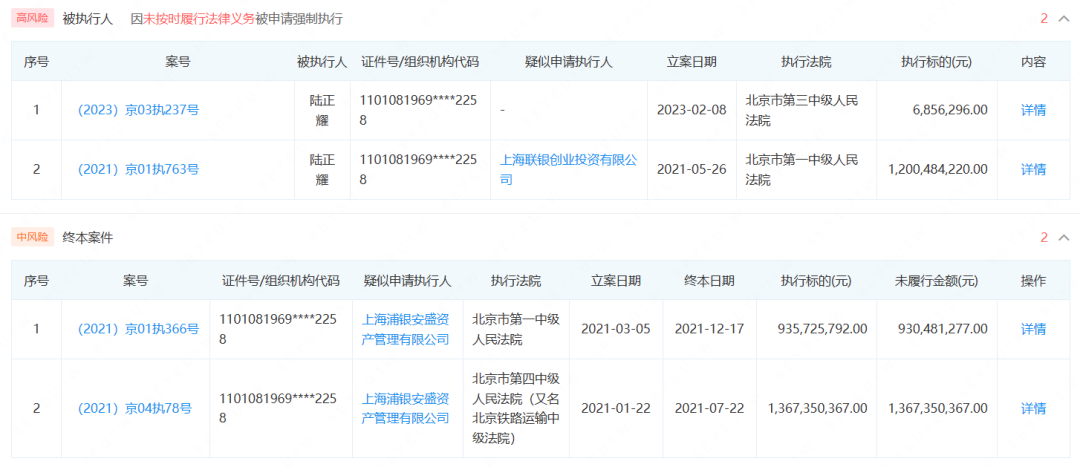Image resolution: width=1080 pixels, height=467 pixels.
Task: Select amount 6,856,296.00
Action: click(x=948, y=110)
